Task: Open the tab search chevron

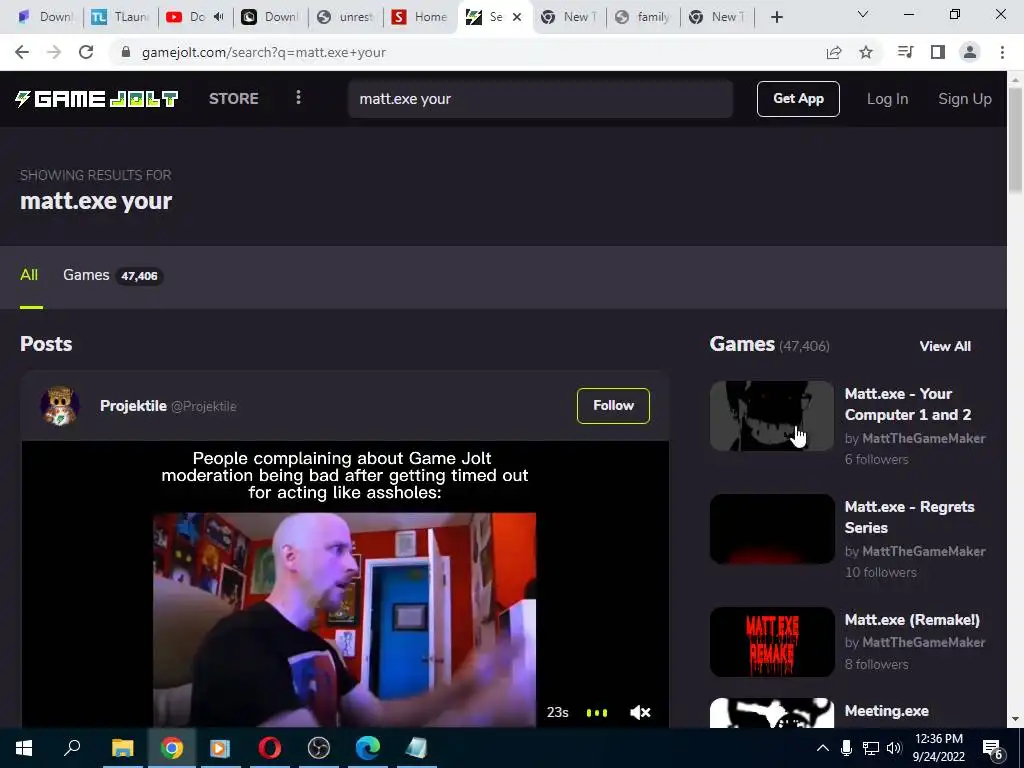Action: 863,14
